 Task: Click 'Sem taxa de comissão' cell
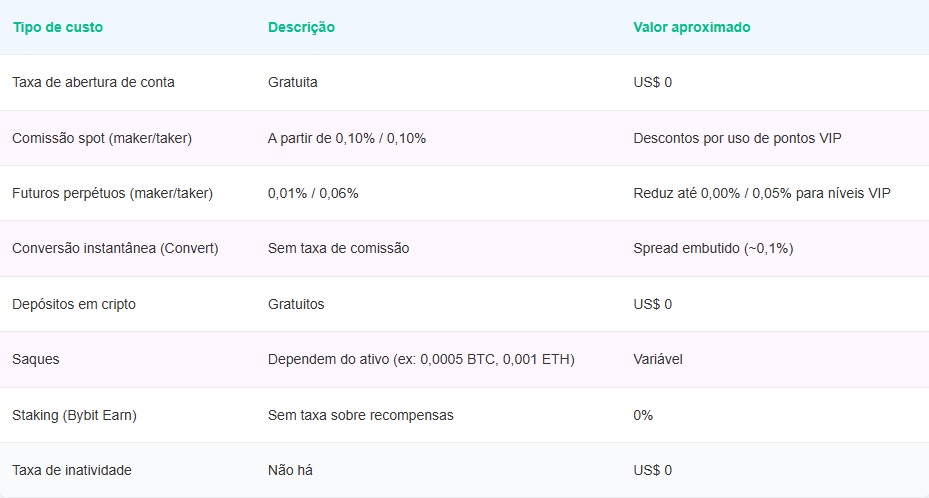click(x=338, y=248)
